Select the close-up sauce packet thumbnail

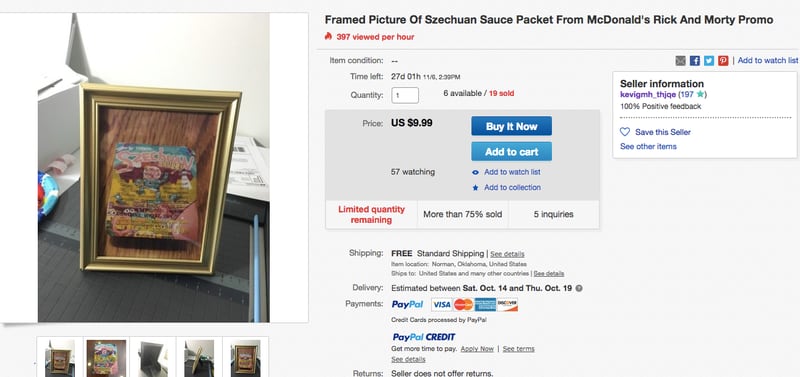[106, 358]
